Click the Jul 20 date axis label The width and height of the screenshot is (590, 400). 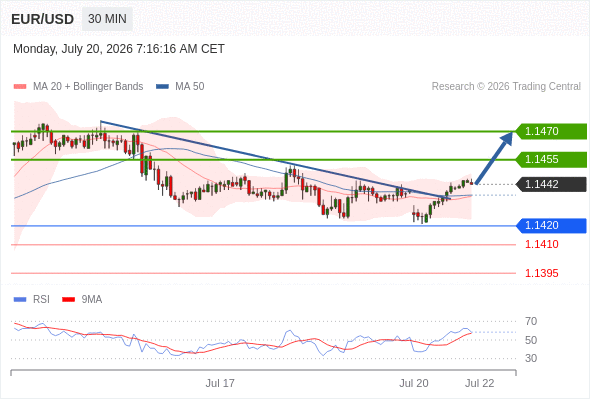coord(414,383)
